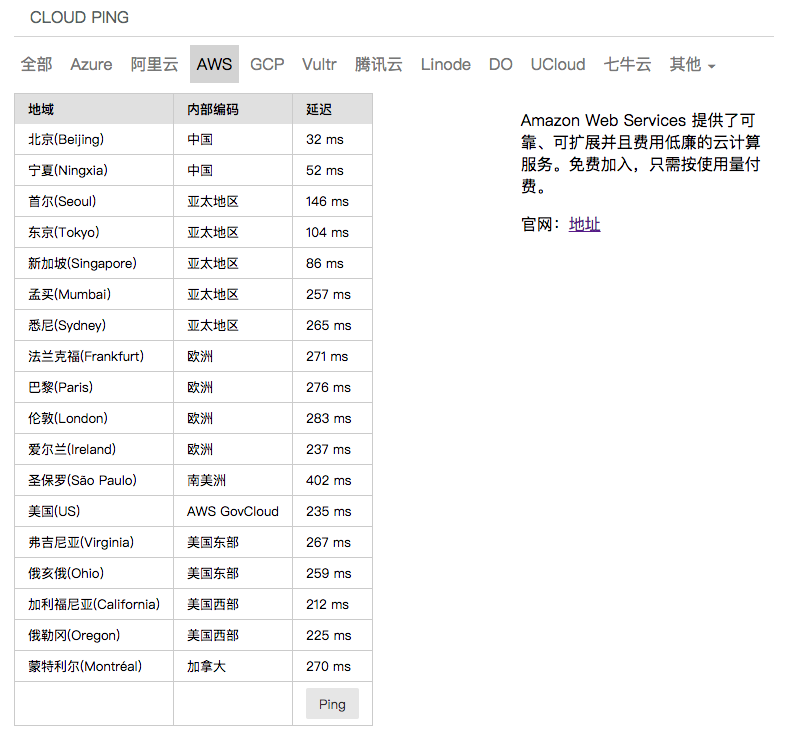
Task: Expand the 其他 dropdown menu
Action: click(x=692, y=64)
